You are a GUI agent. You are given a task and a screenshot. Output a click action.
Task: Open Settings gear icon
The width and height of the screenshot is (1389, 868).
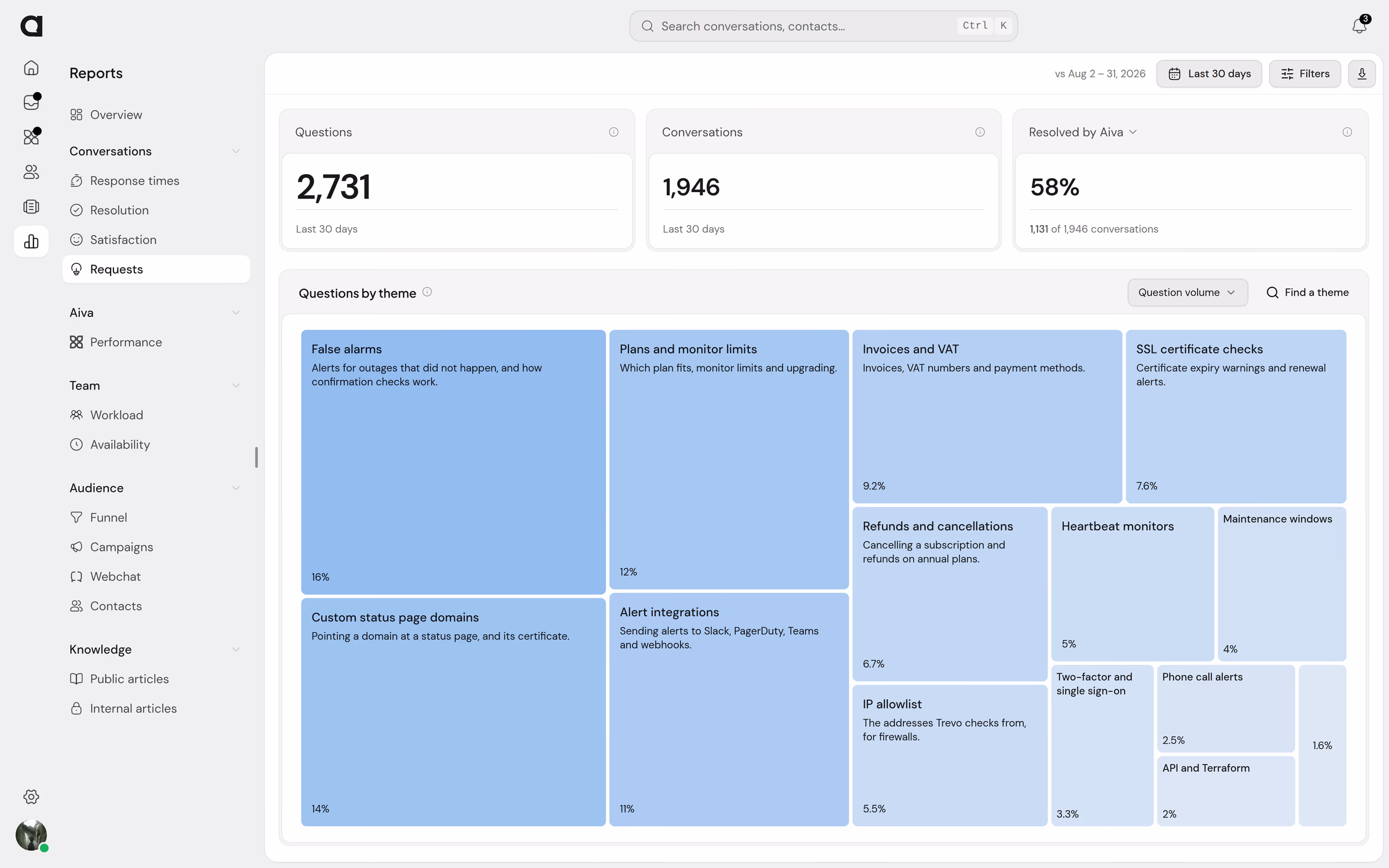31,797
